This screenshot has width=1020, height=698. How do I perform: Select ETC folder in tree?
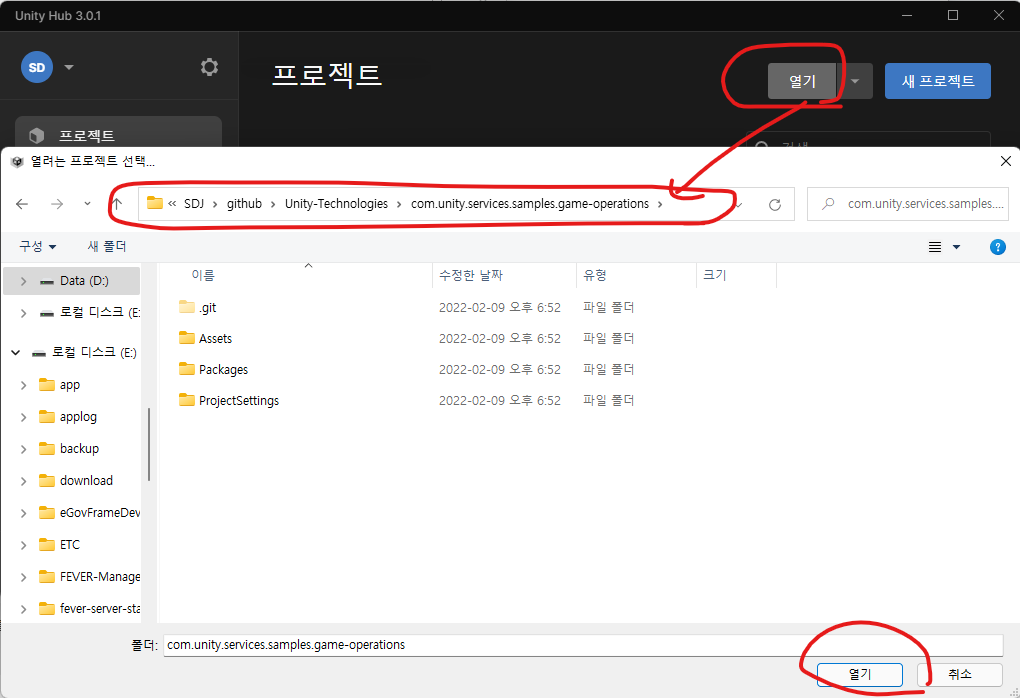(x=70, y=544)
